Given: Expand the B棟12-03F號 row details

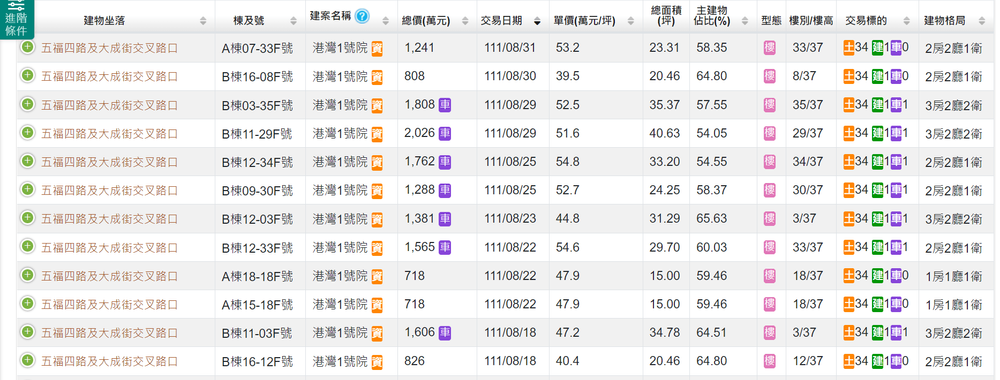Looking at the screenshot, I should point(27,218).
